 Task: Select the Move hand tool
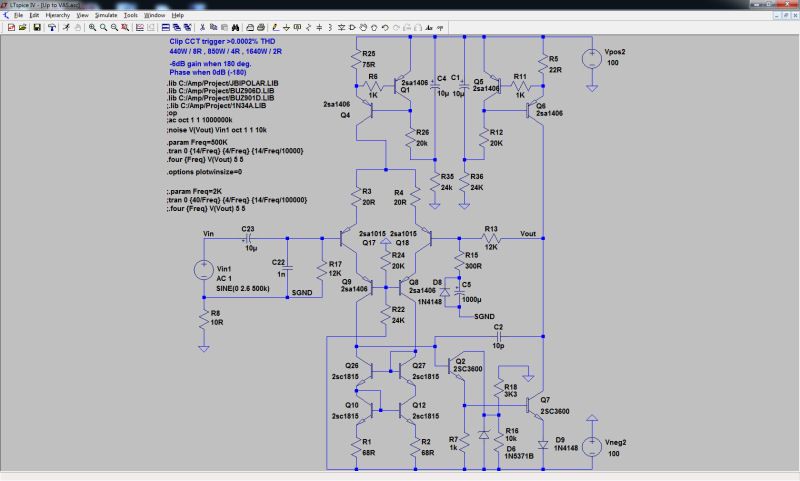coord(363,28)
